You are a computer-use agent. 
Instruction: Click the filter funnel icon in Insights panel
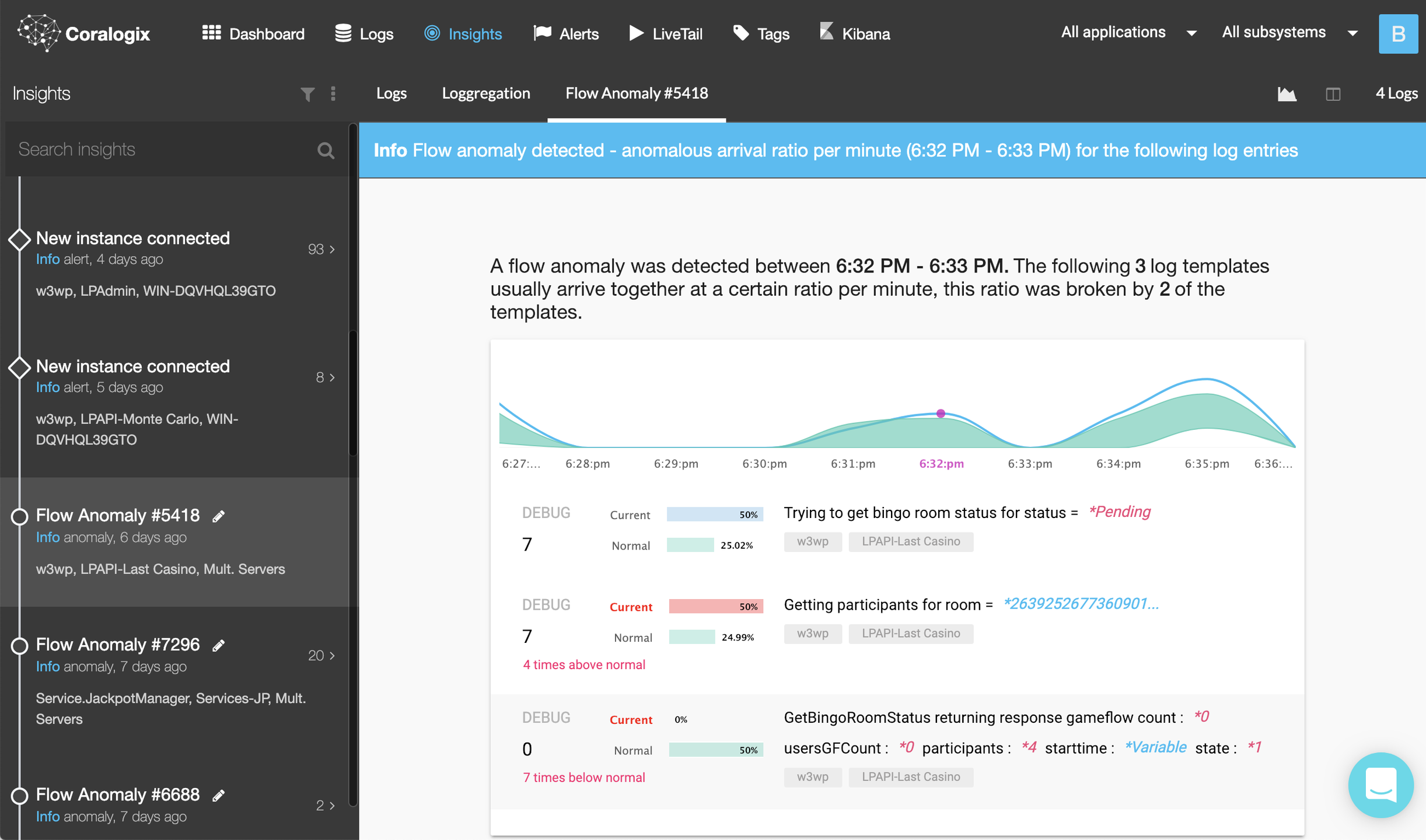tap(307, 94)
